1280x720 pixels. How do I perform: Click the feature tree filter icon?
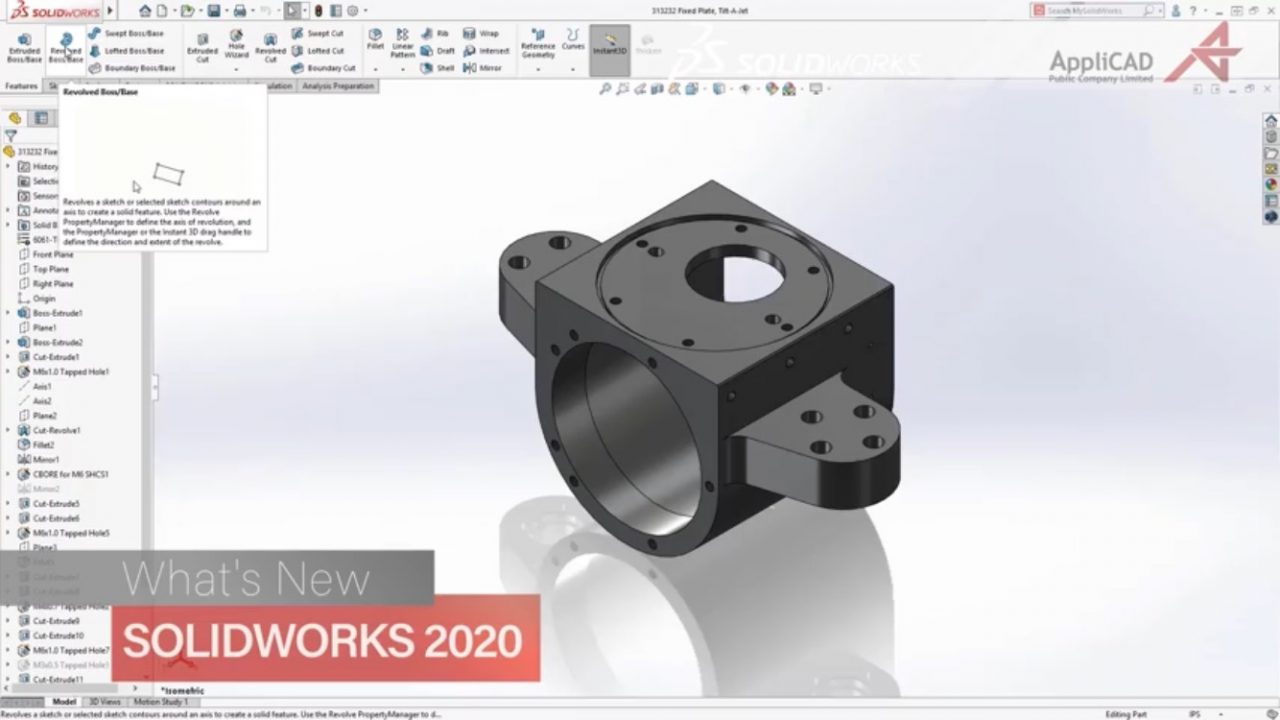11,136
